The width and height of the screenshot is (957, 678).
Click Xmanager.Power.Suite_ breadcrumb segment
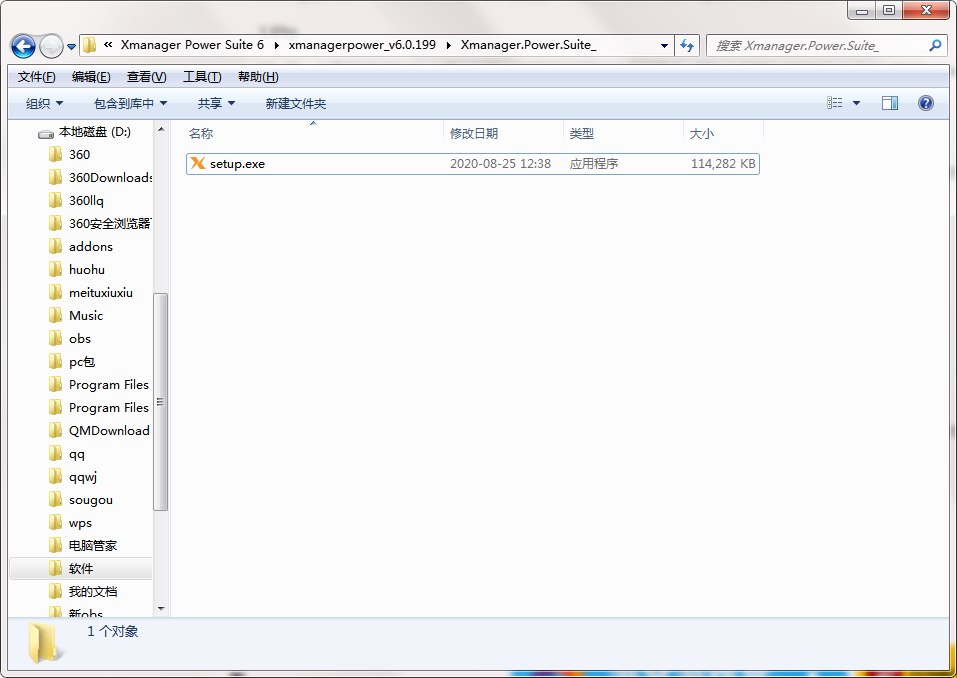pos(529,45)
